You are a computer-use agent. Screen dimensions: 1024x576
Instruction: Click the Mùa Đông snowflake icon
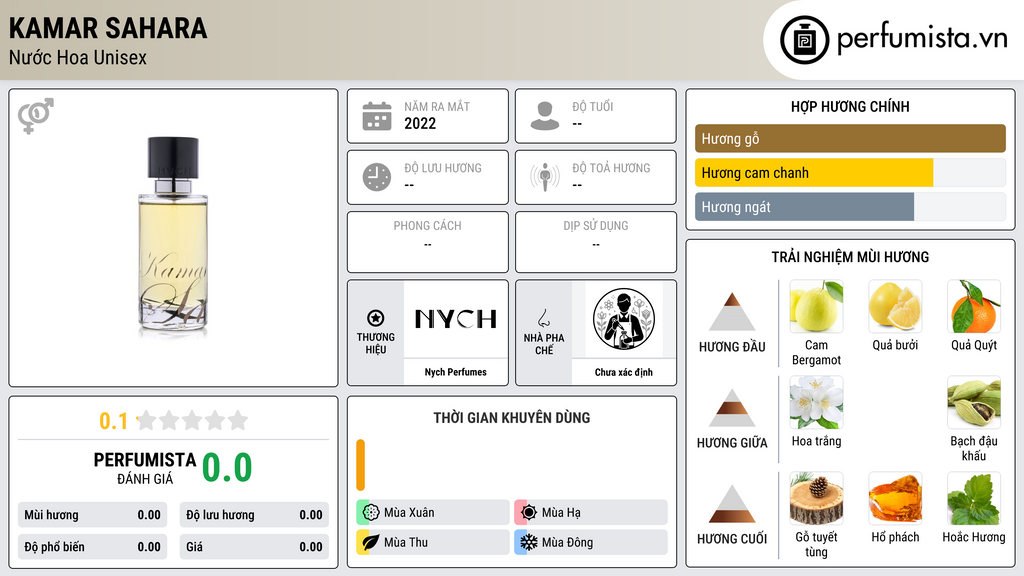pyautogui.click(x=529, y=542)
